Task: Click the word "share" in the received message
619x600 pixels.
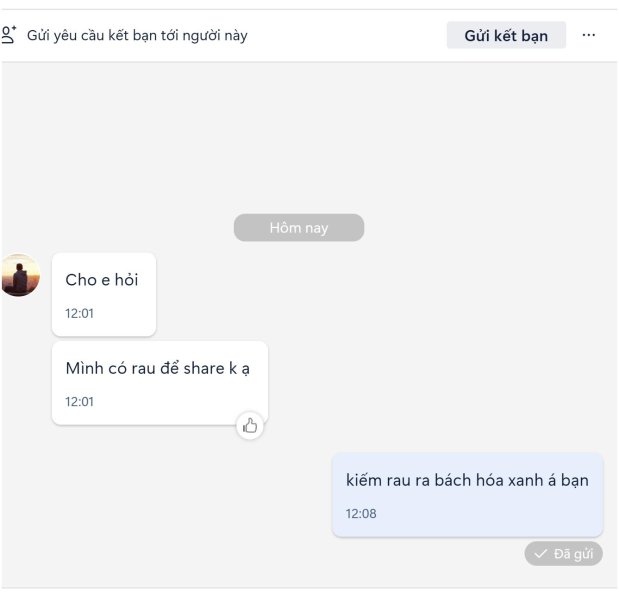Action: coord(204,369)
